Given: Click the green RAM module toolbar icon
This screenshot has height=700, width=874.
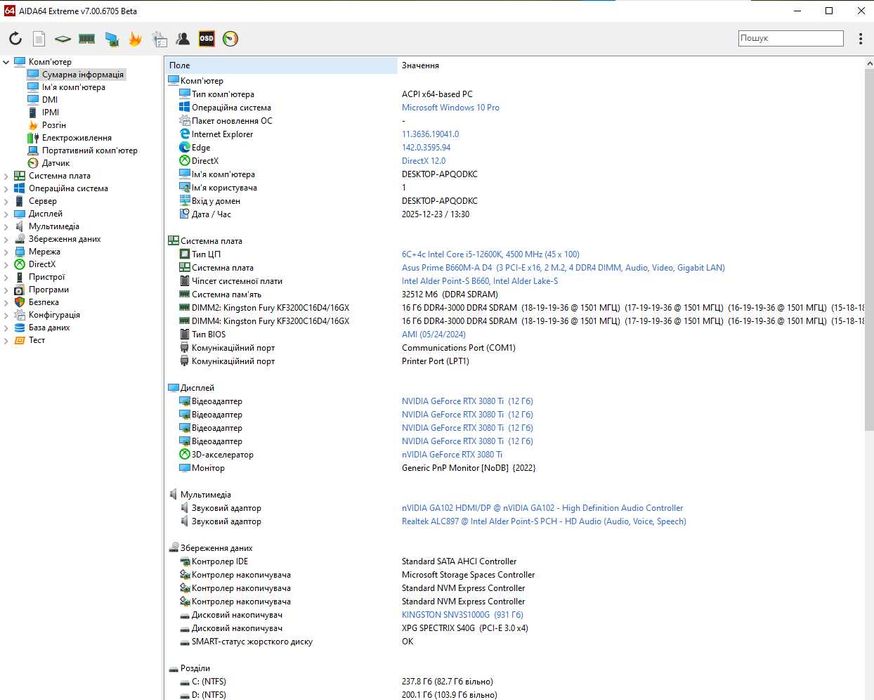Looking at the screenshot, I should click(87, 39).
